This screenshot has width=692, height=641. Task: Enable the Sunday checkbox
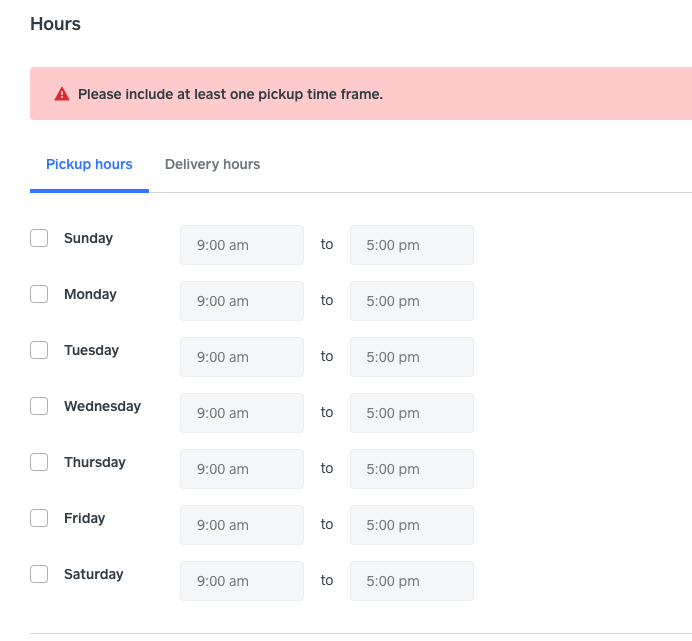coord(39,238)
